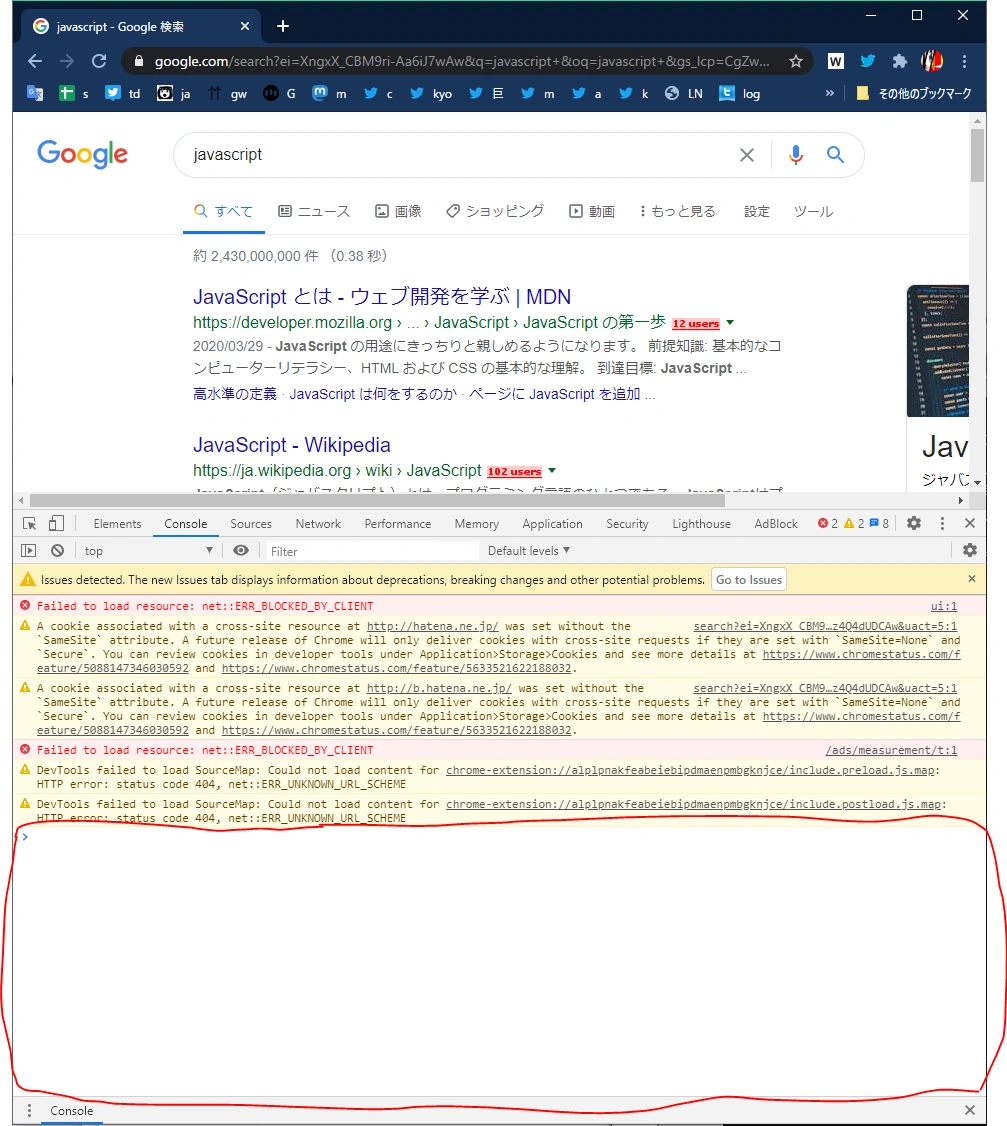Switch to the Lighthouse tab
Screen dimensions: 1007x1126
click(701, 524)
